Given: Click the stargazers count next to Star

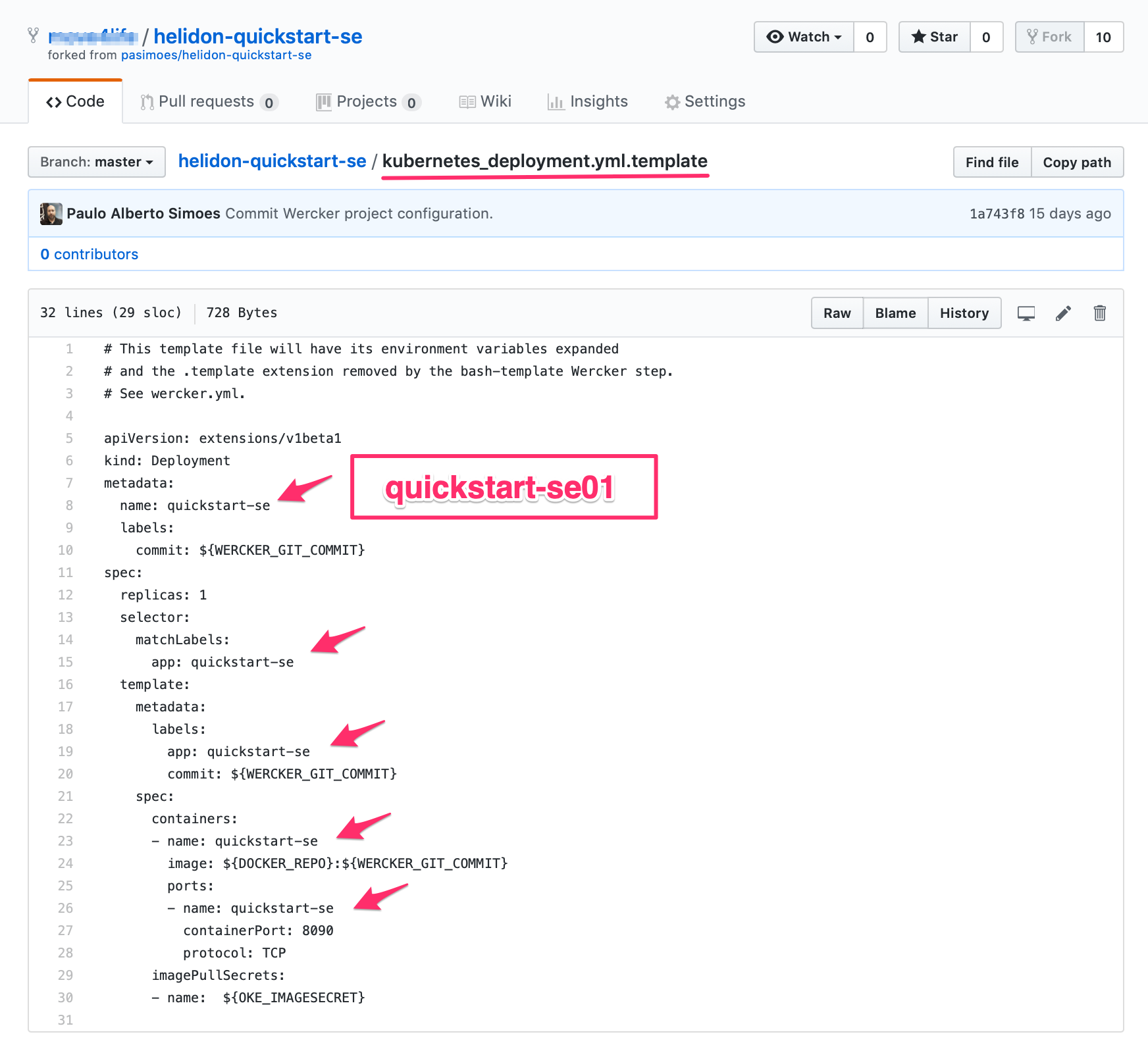Looking at the screenshot, I should pyautogui.click(x=986, y=37).
